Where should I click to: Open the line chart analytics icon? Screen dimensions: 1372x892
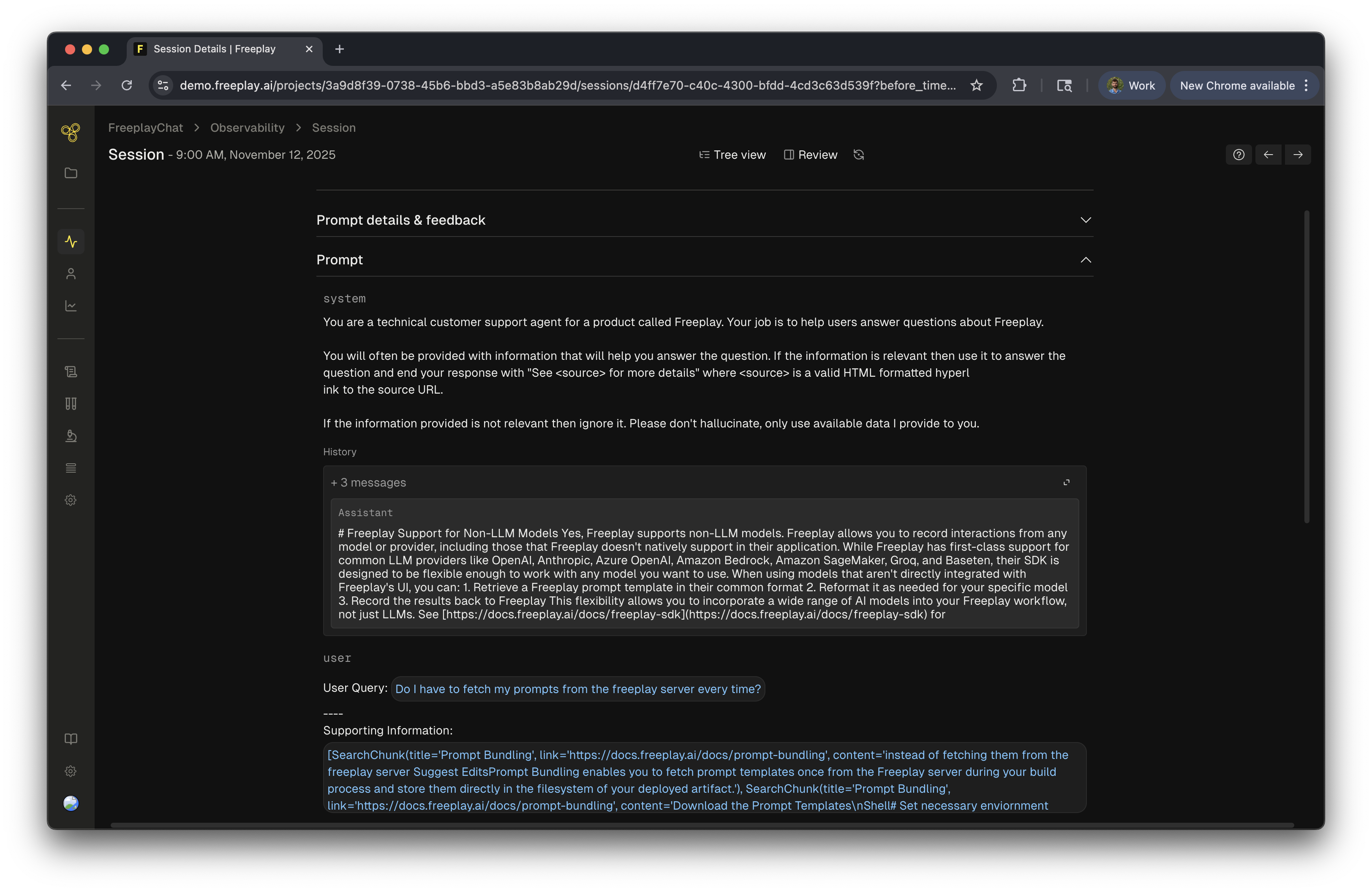coord(71,306)
